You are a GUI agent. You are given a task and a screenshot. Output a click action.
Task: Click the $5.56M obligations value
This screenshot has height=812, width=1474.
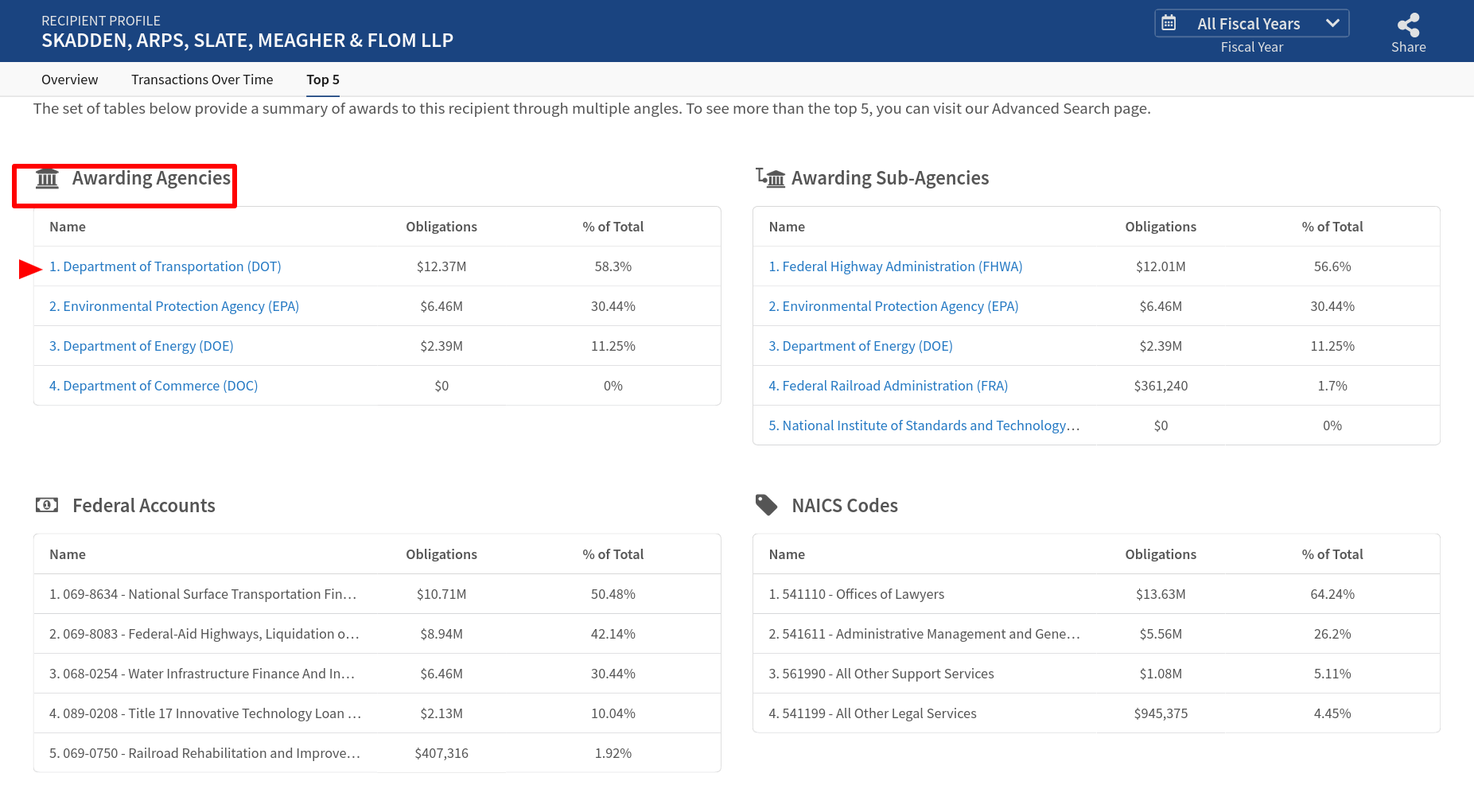pyautogui.click(x=1161, y=634)
